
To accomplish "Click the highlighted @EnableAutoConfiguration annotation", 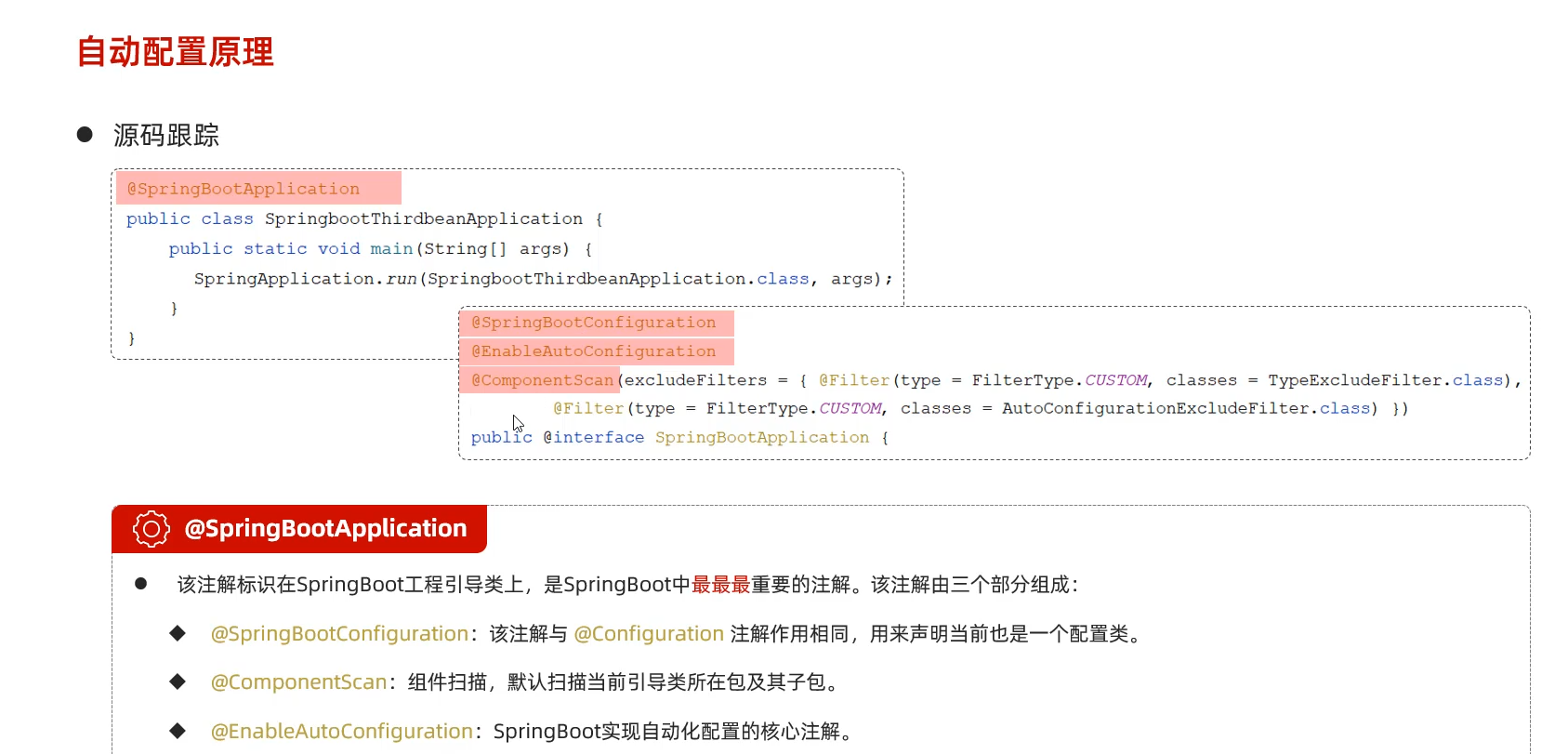I will point(594,351).
